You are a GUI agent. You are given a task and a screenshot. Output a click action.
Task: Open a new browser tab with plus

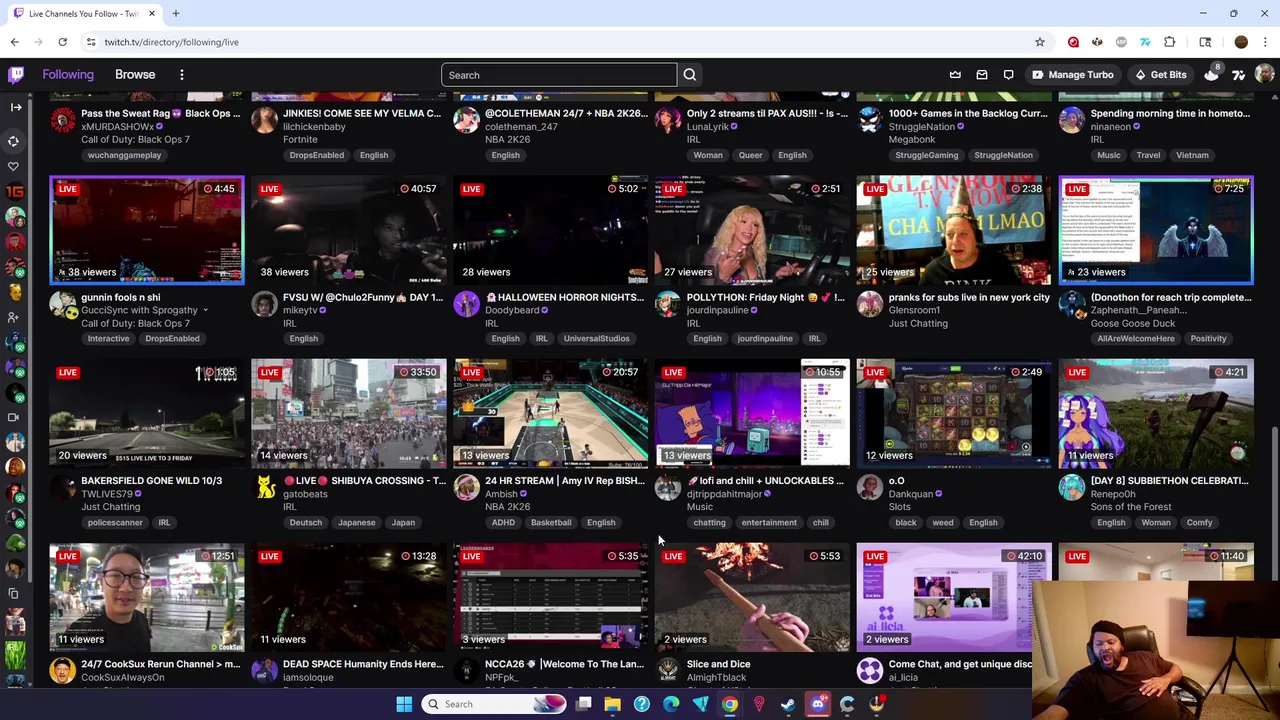click(176, 14)
